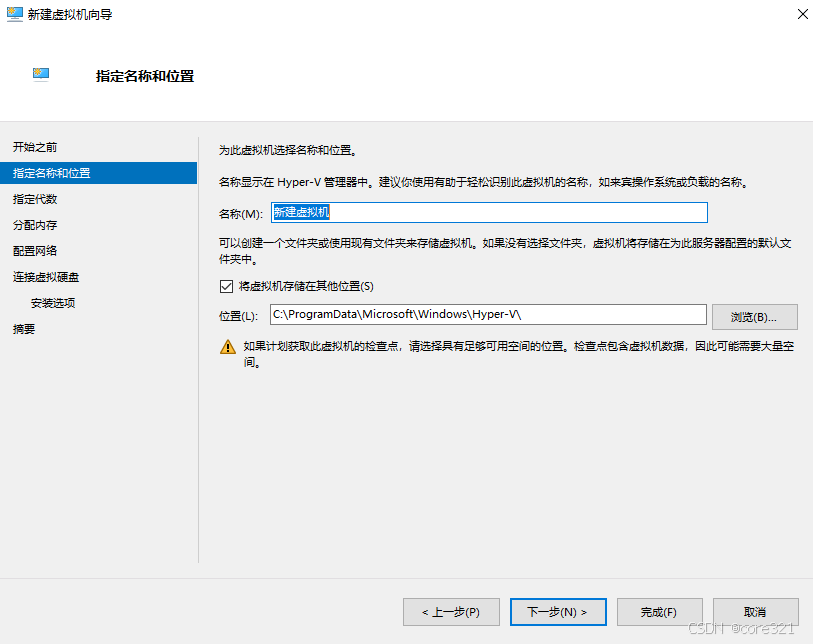Go to the 开始之前 step

coord(35,147)
